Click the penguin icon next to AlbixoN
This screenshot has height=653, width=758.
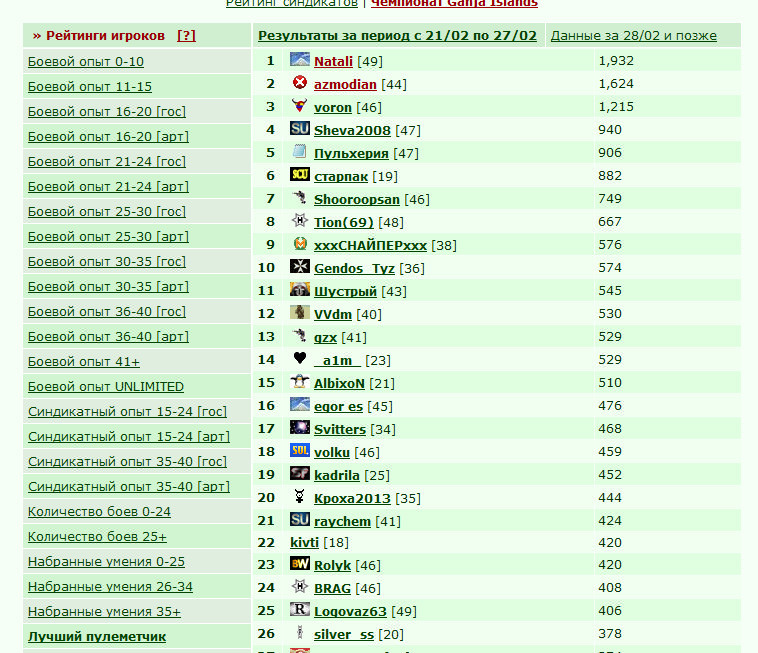point(300,381)
